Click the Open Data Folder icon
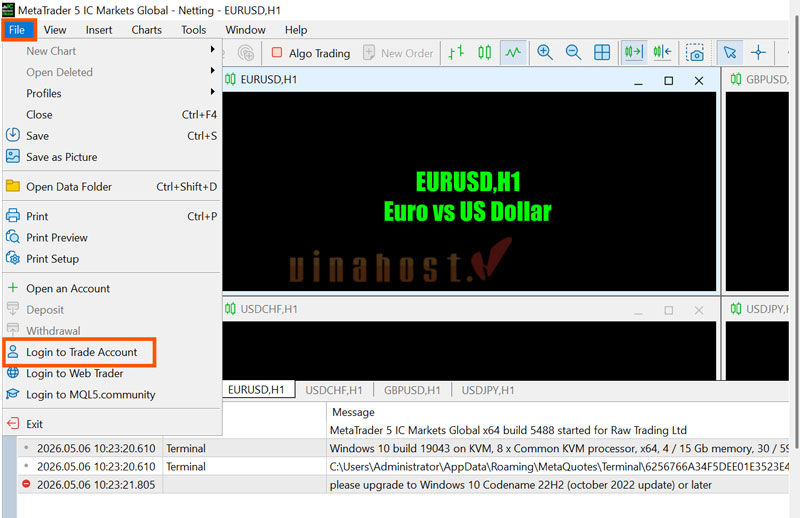 pyautogui.click(x=13, y=186)
